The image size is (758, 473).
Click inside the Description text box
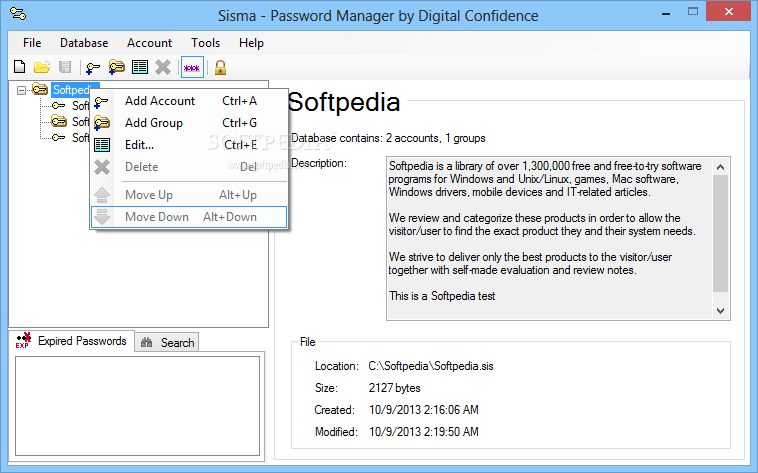coord(550,238)
